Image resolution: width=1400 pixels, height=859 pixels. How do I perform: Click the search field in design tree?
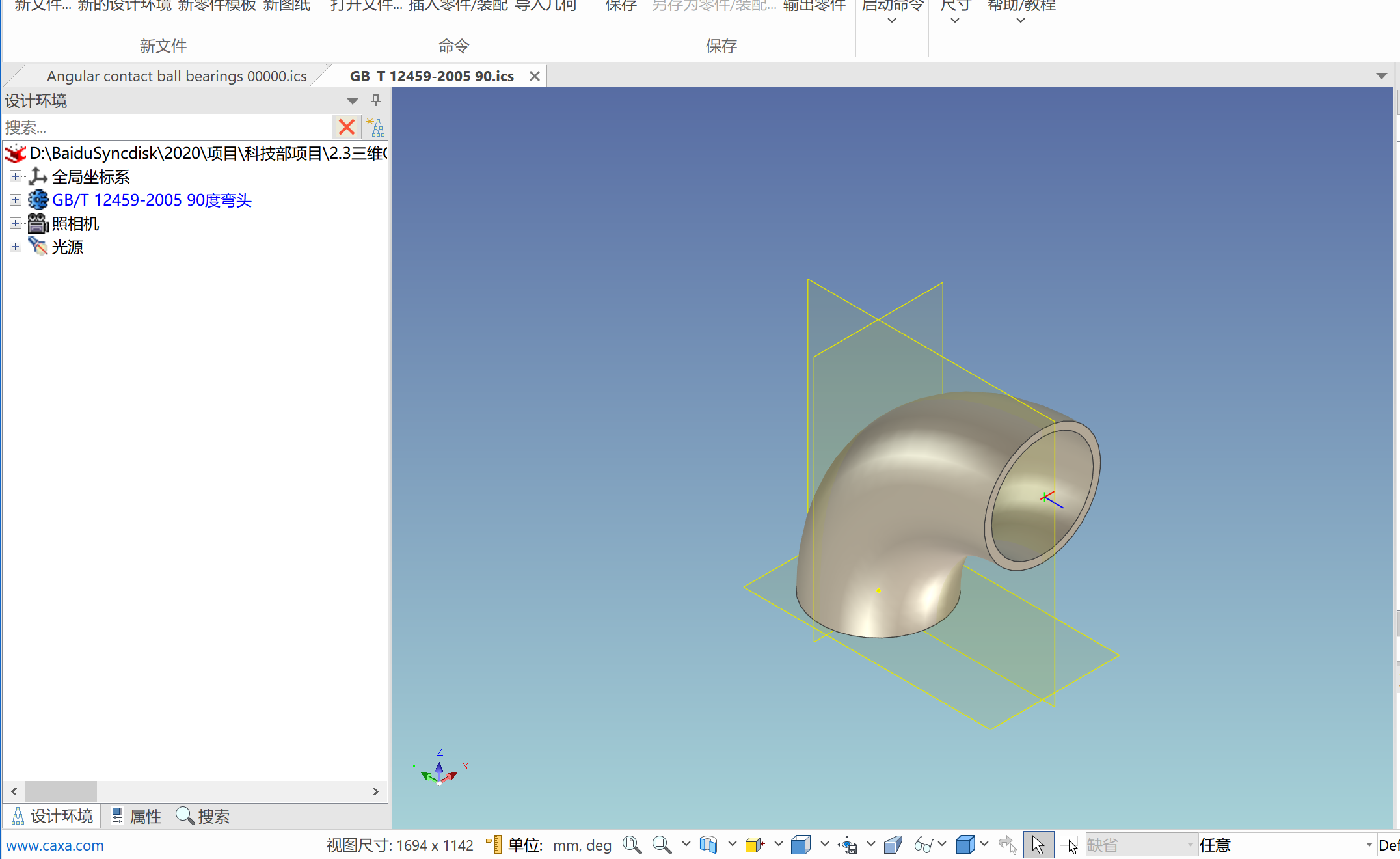[x=167, y=127]
